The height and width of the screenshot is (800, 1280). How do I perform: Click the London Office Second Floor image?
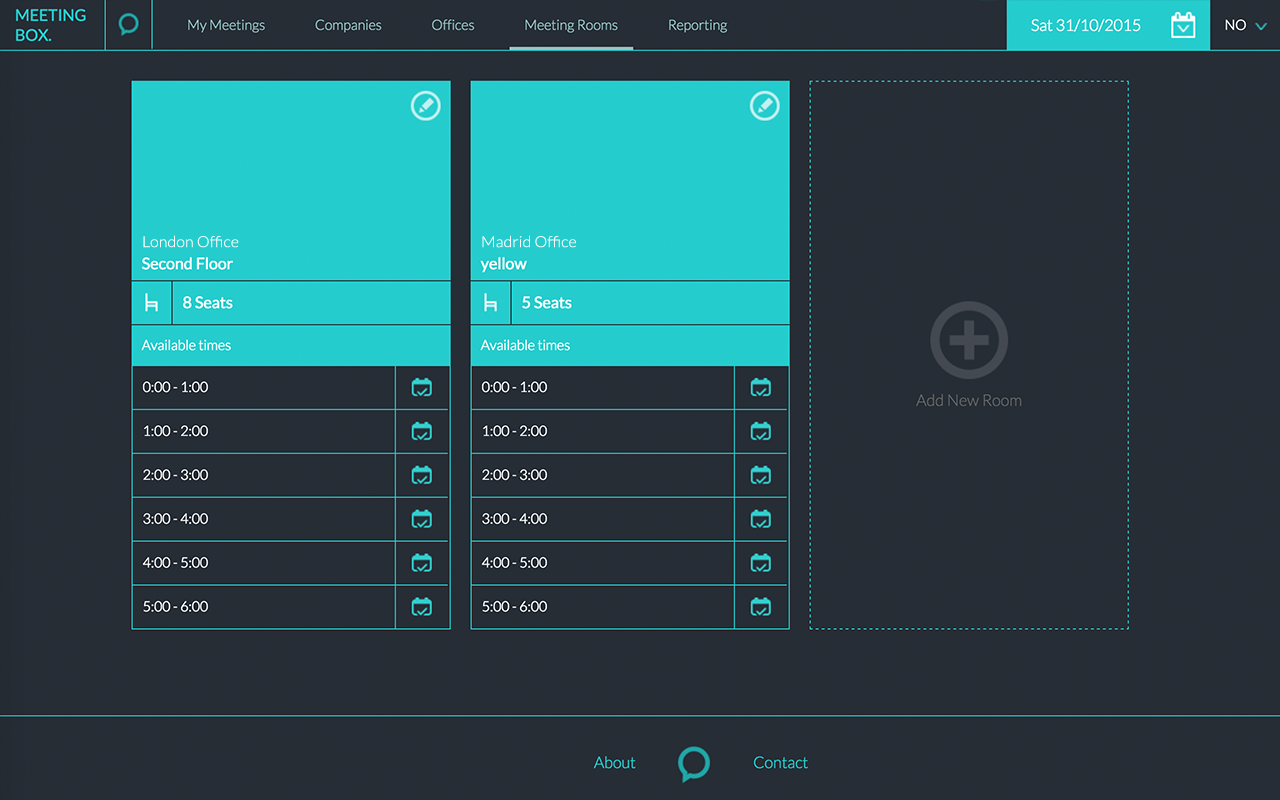click(x=291, y=181)
